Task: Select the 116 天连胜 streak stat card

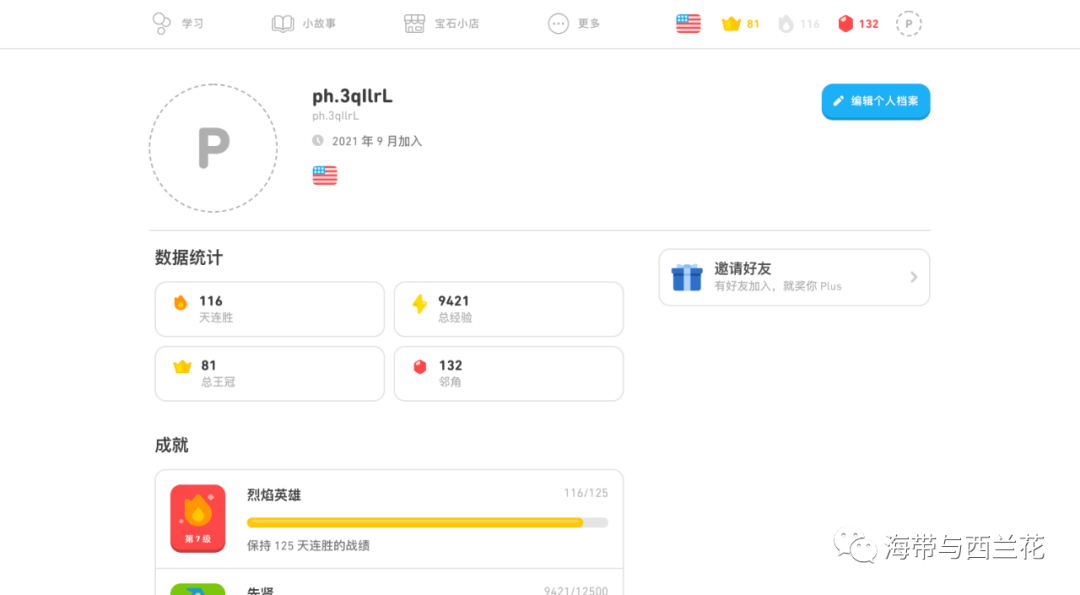Action: click(x=269, y=309)
